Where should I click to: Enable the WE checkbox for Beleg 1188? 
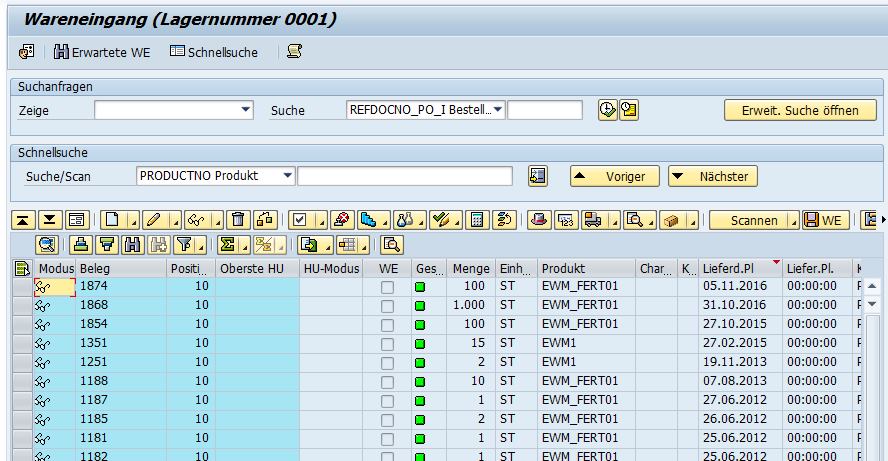[x=387, y=381]
